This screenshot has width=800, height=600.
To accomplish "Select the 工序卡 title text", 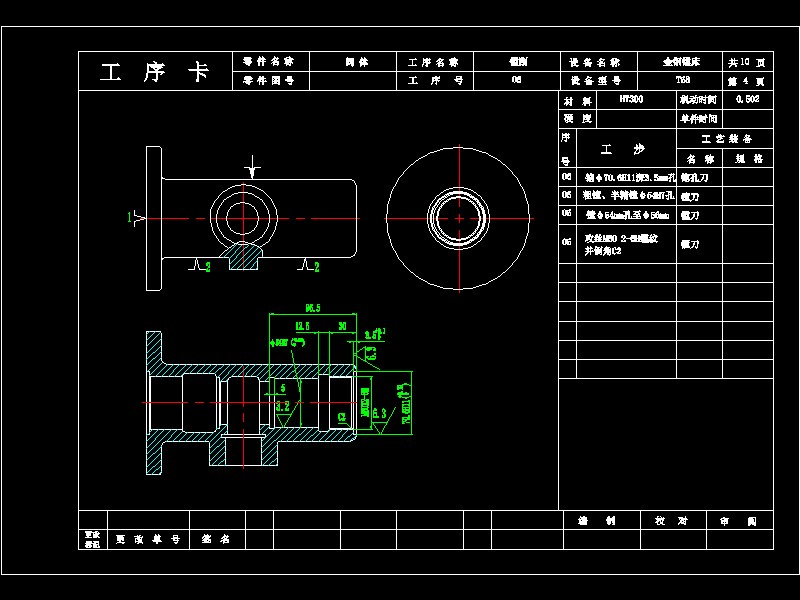I will click(x=155, y=72).
